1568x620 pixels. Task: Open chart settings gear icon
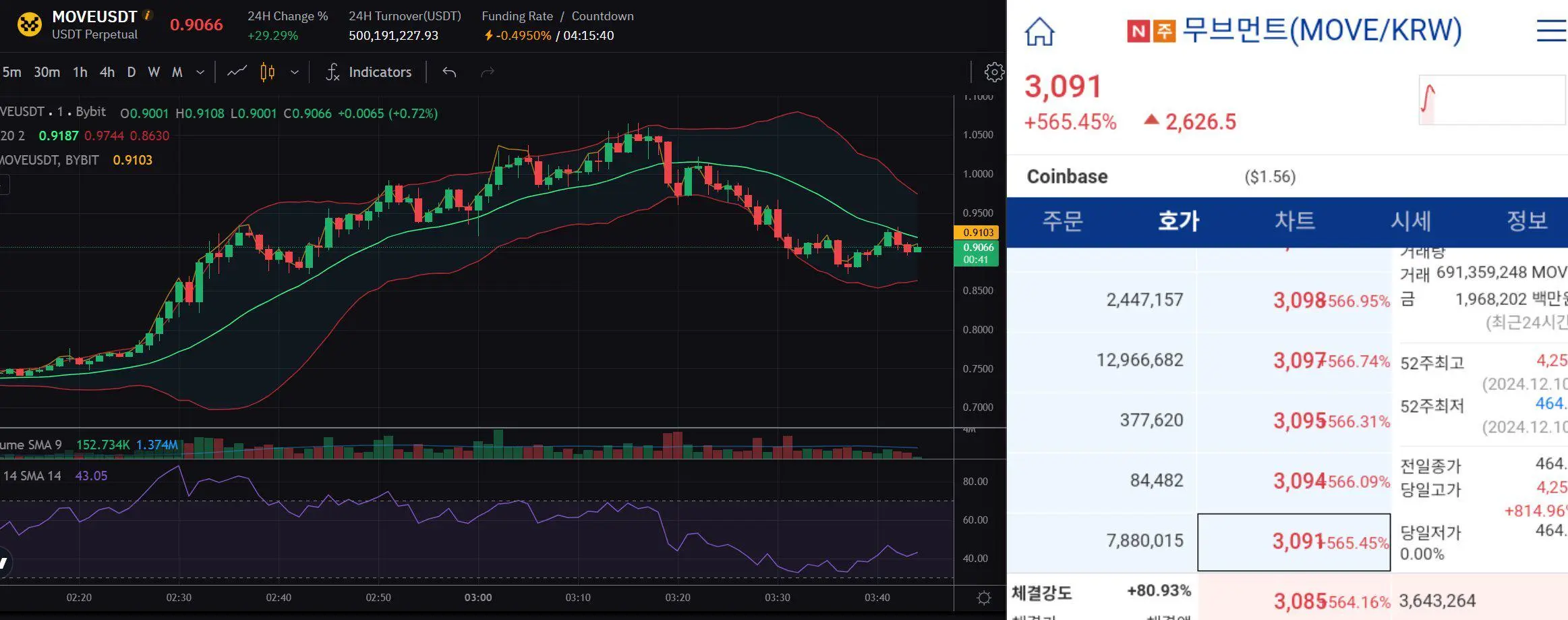[x=994, y=72]
